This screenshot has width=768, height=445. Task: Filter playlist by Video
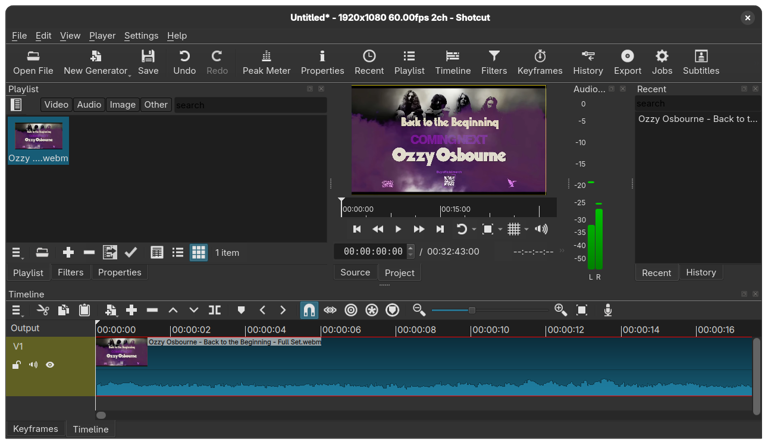pos(56,104)
